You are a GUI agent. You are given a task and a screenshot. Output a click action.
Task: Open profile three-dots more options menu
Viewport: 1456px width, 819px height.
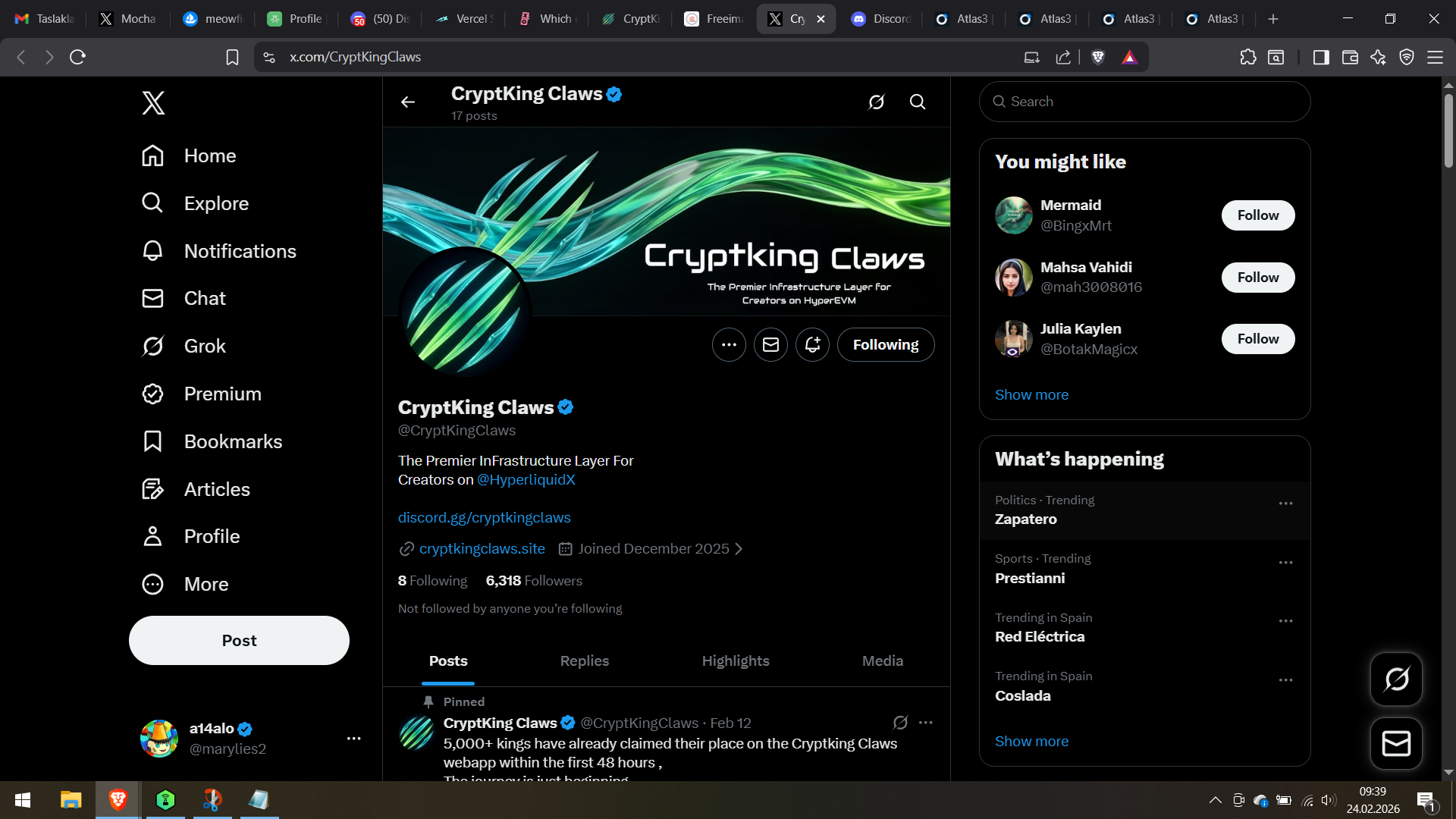point(729,345)
